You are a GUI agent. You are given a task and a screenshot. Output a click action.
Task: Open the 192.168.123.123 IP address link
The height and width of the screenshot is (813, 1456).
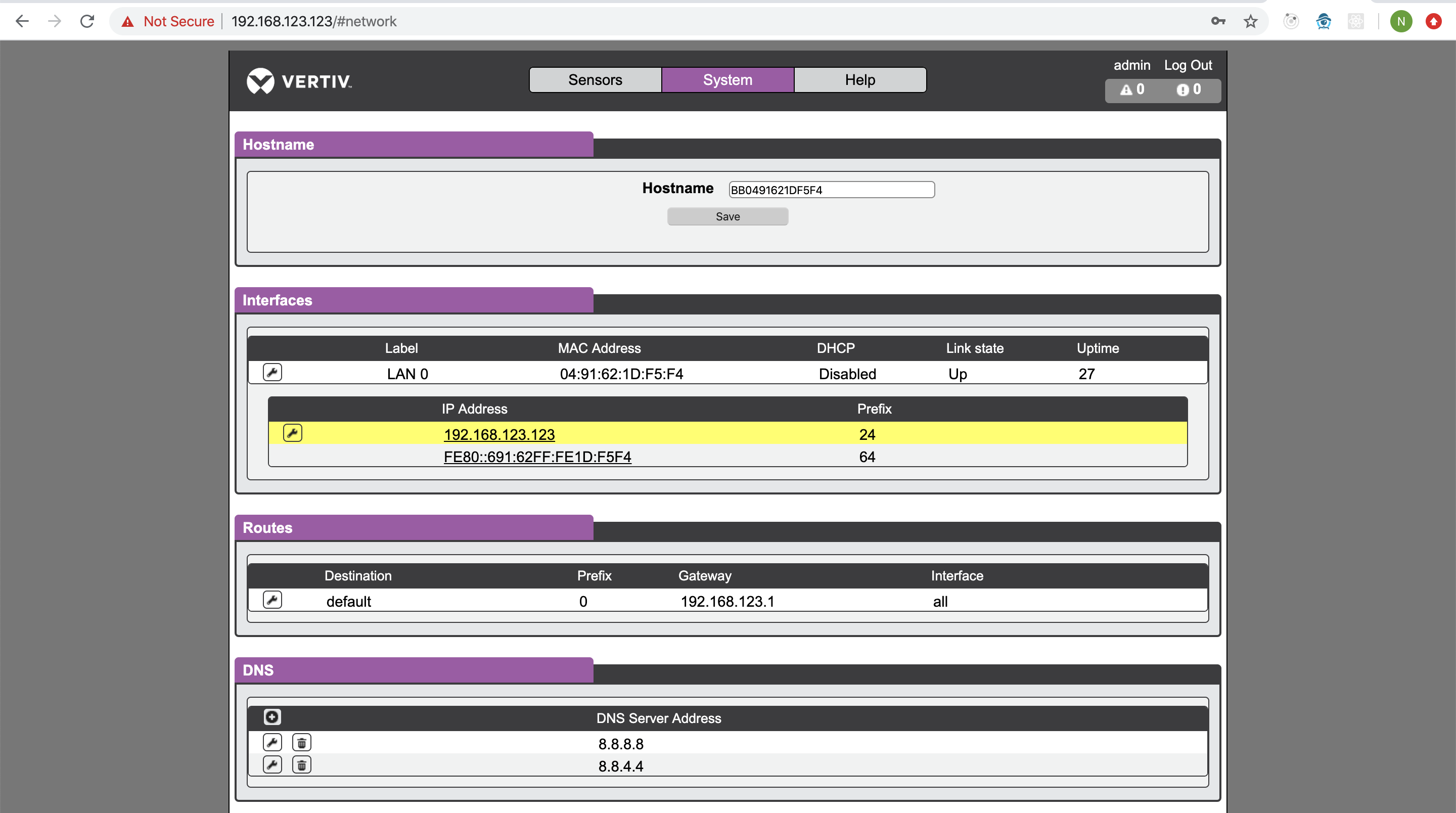click(x=499, y=434)
